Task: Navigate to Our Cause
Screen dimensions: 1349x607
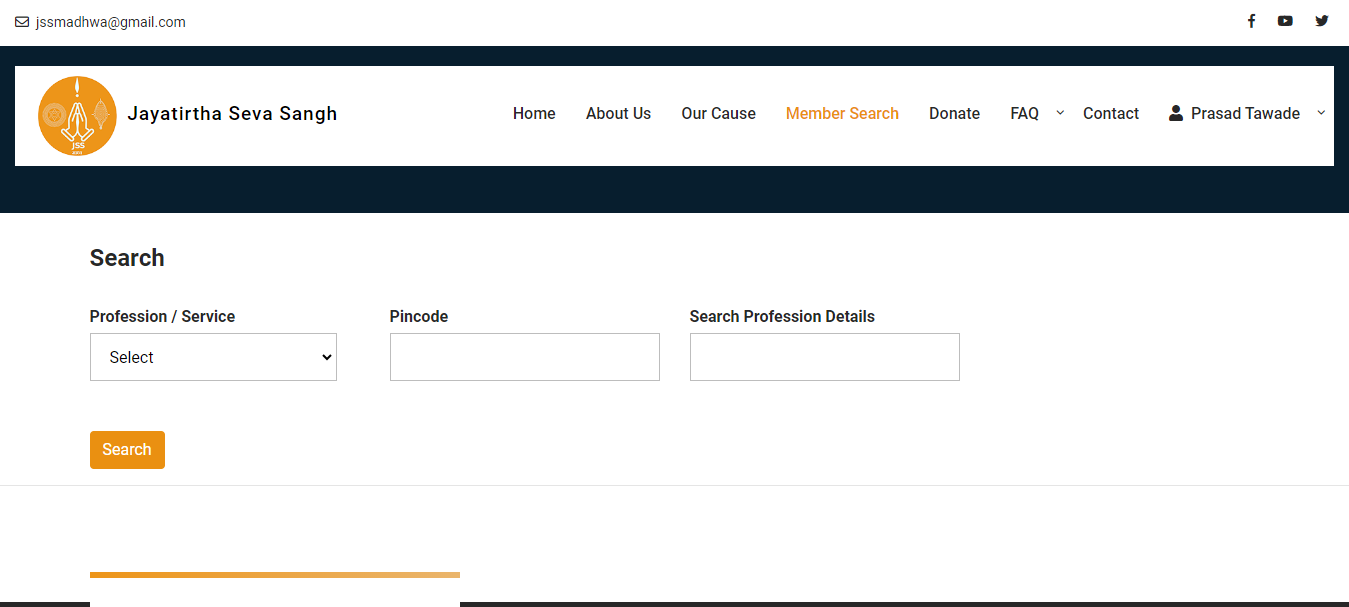Action: click(718, 114)
